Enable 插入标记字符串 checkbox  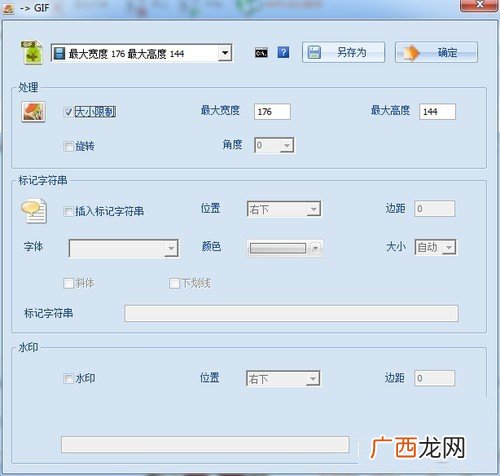point(68,211)
